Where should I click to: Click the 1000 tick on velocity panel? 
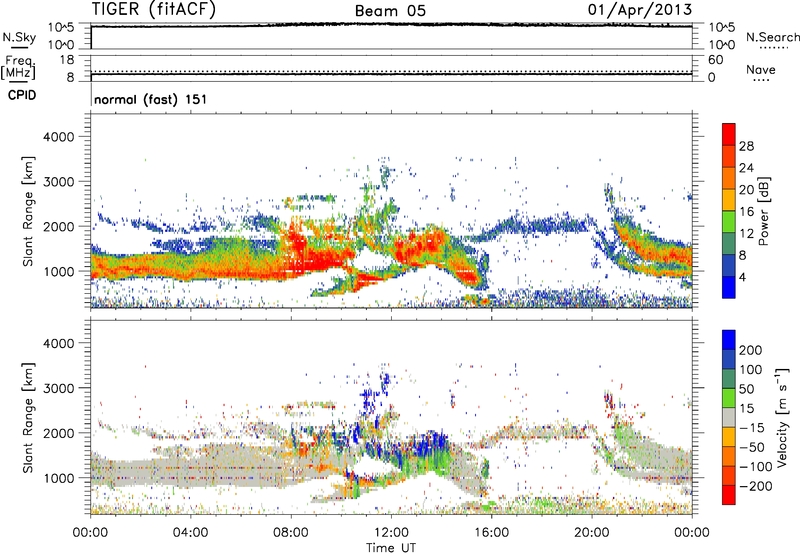(x=59, y=478)
